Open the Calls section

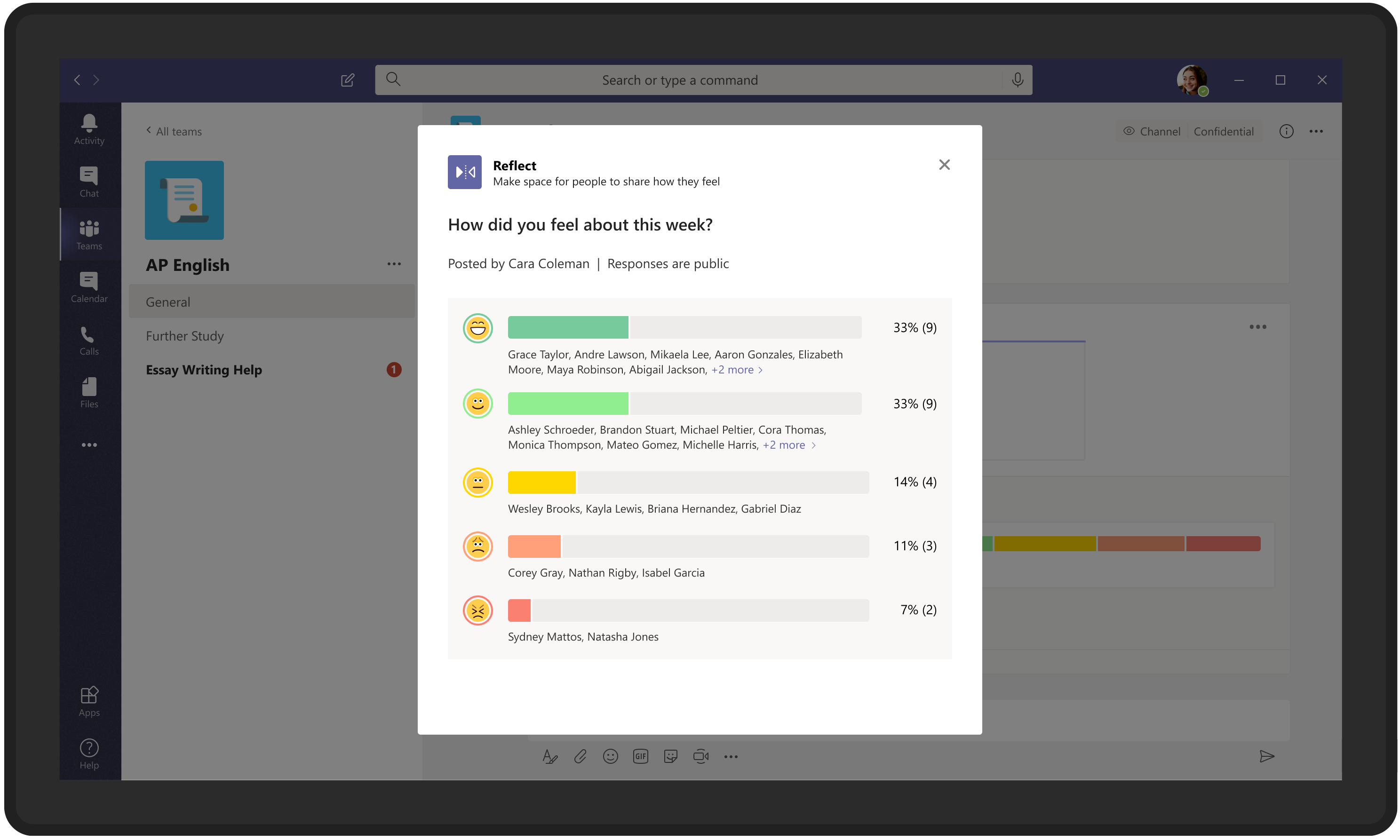[89, 340]
